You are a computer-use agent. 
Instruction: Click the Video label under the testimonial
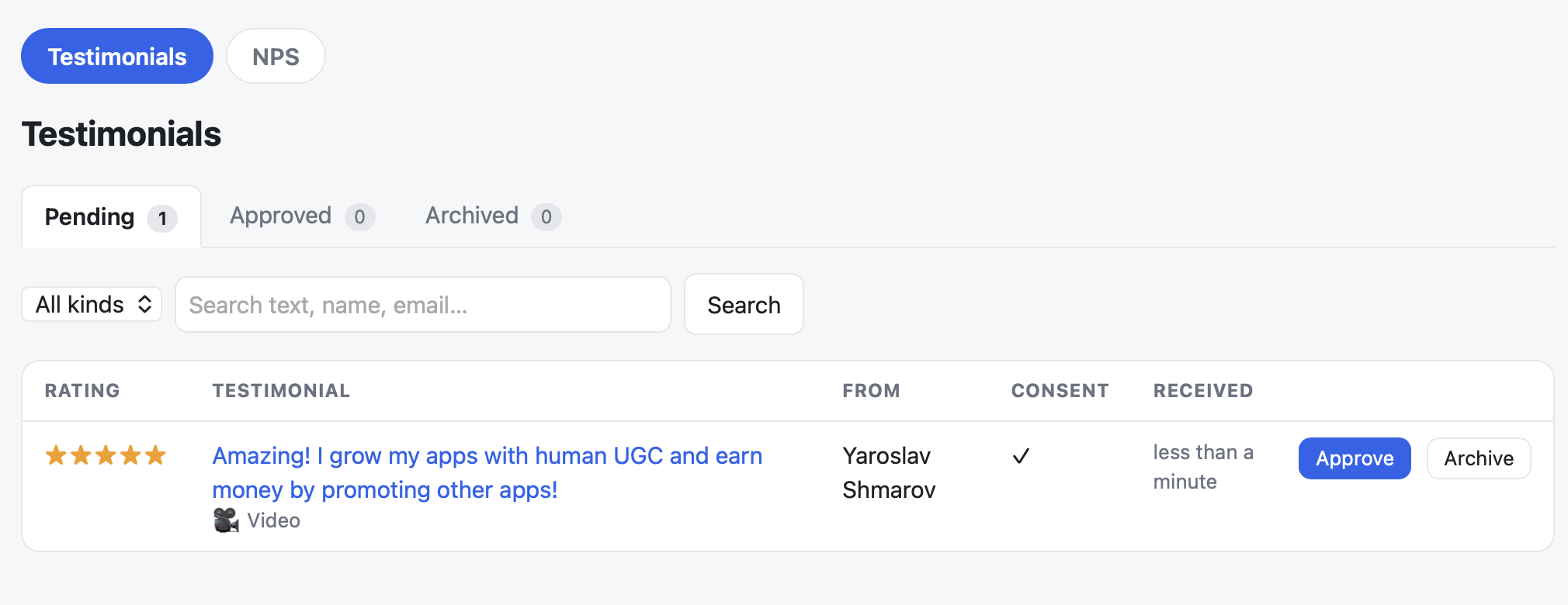[273, 520]
